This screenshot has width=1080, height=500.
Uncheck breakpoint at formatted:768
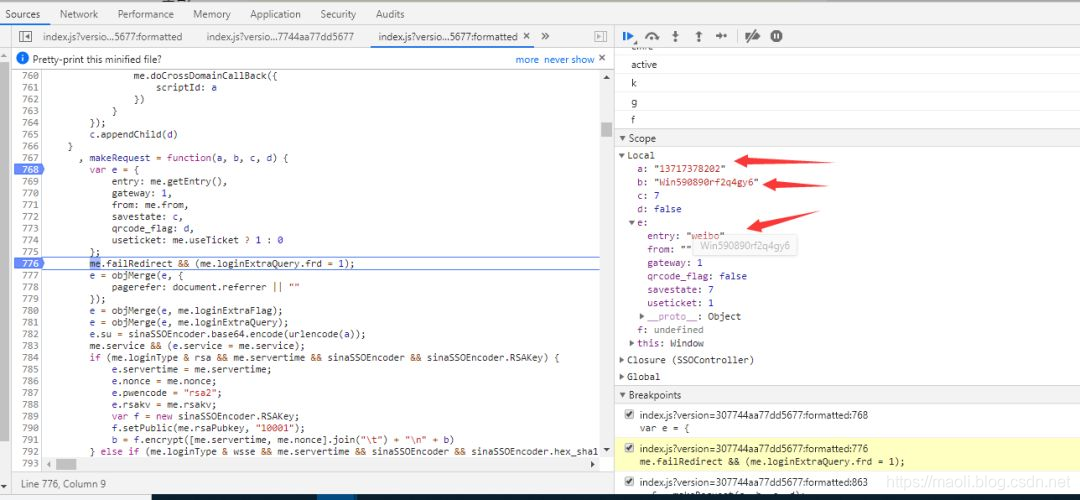[628, 415]
